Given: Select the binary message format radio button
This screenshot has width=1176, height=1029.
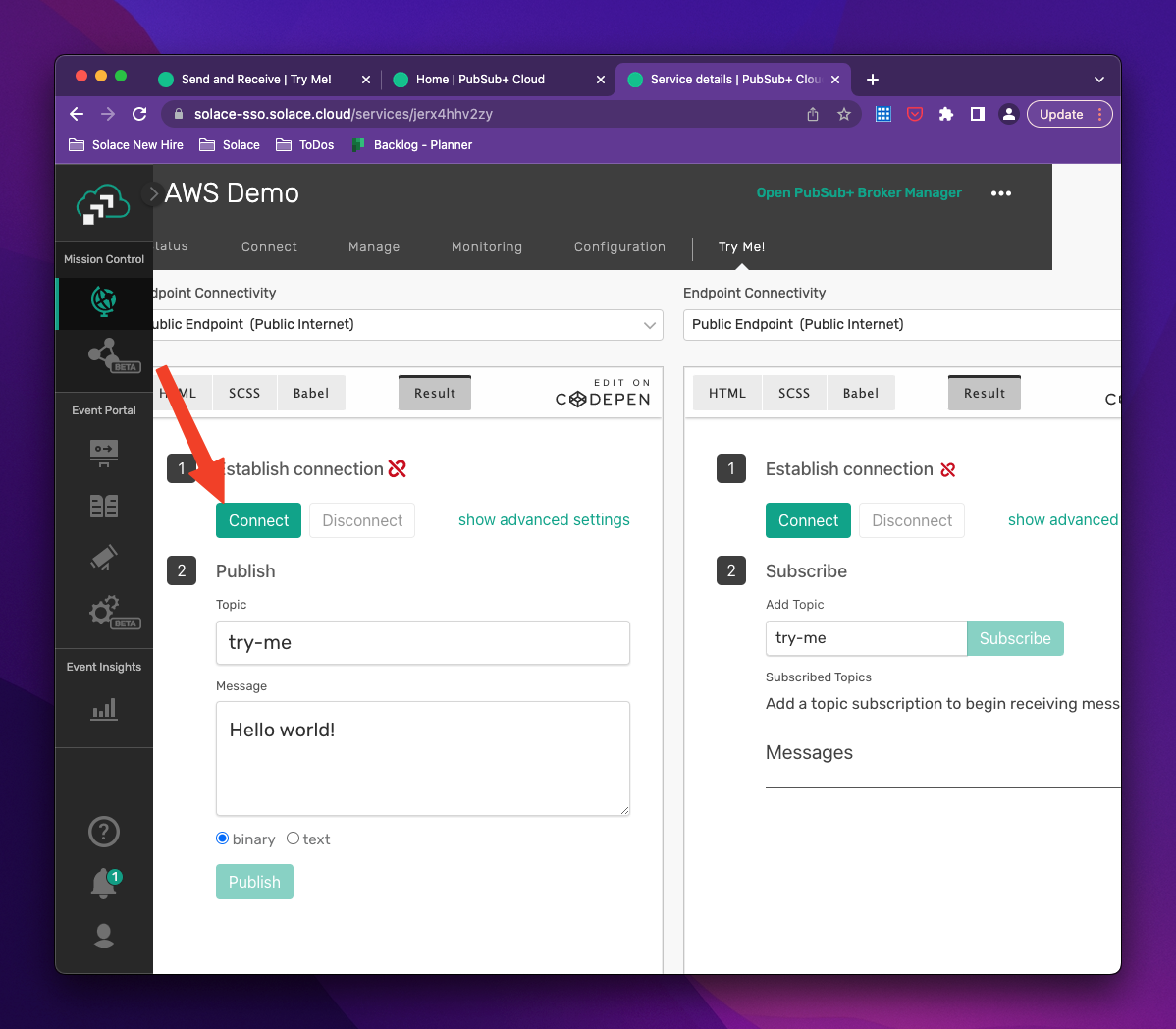Looking at the screenshot, I should [221, 839].
